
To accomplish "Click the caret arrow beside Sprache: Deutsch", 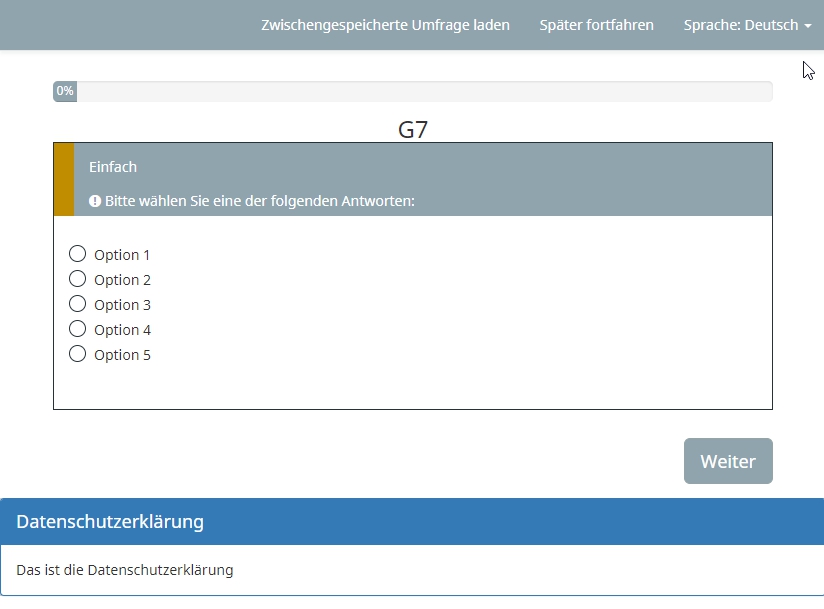I will (x=808, y=26).
